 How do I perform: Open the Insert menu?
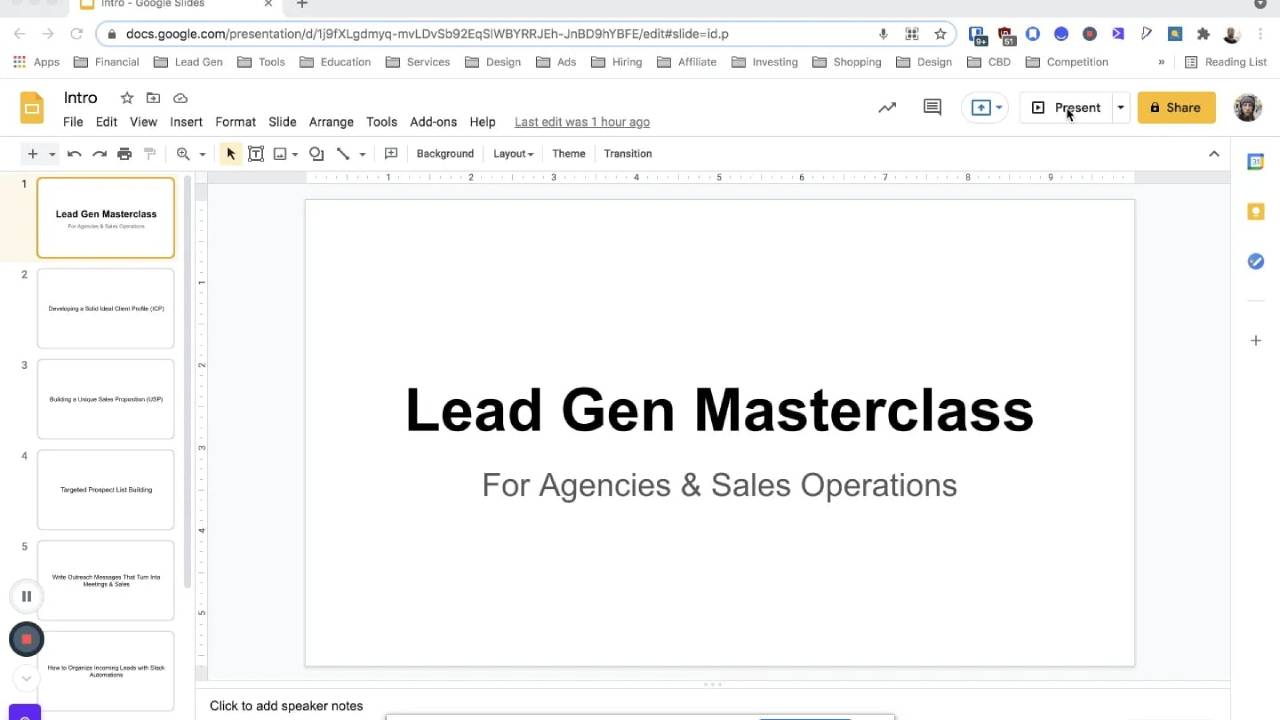click(186, 121)
